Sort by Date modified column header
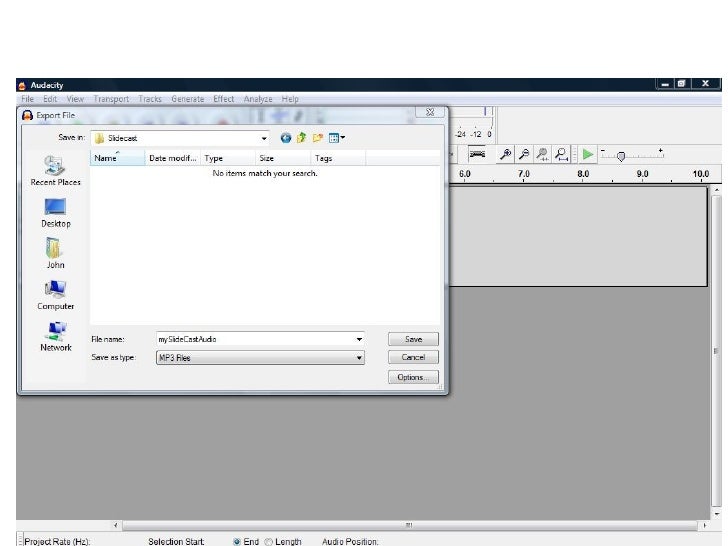The height and width of the screenshot is (546, 728). [x=173, y=158]
